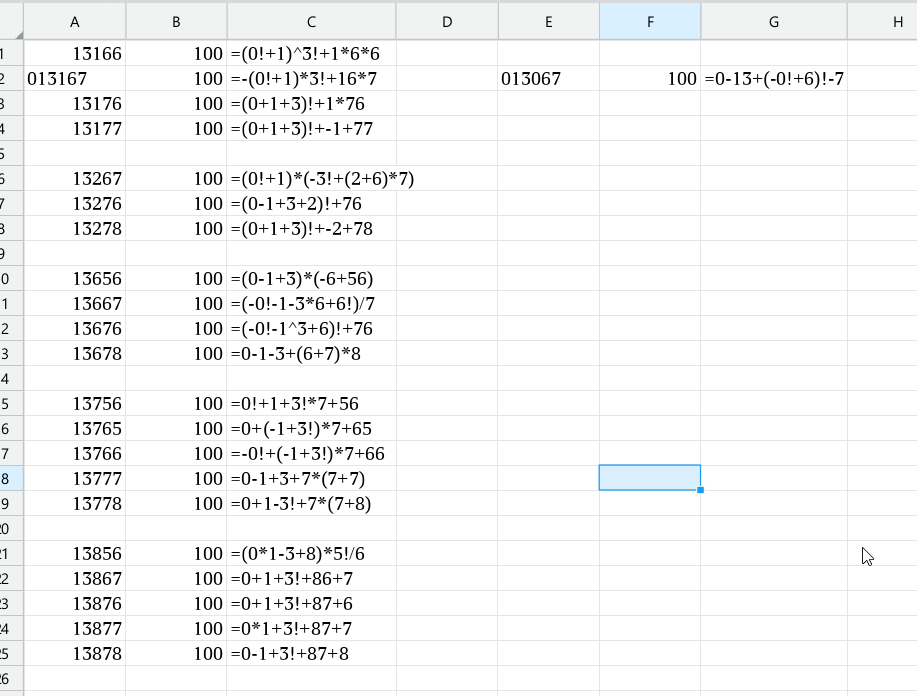
Task: Select the 100 cell beside 13878
Action: (176, 654)
